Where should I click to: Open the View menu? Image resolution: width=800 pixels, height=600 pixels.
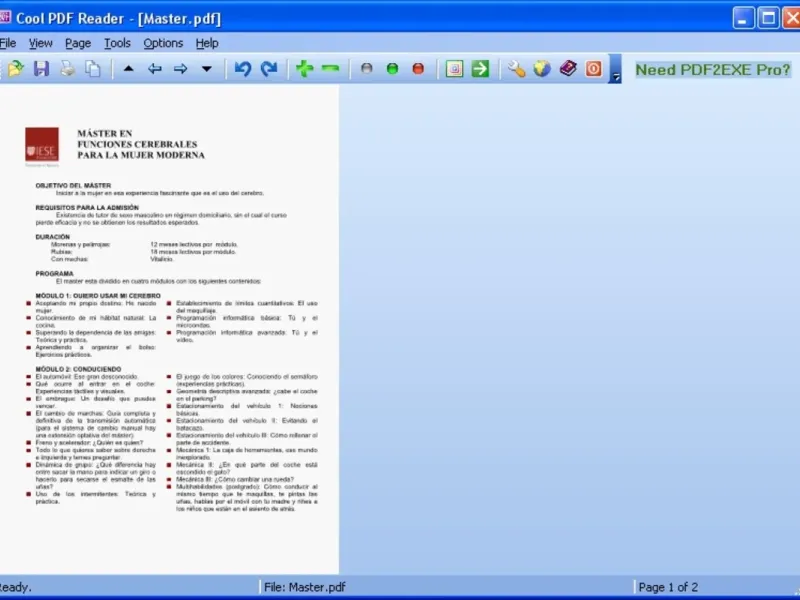click(40, 43)
